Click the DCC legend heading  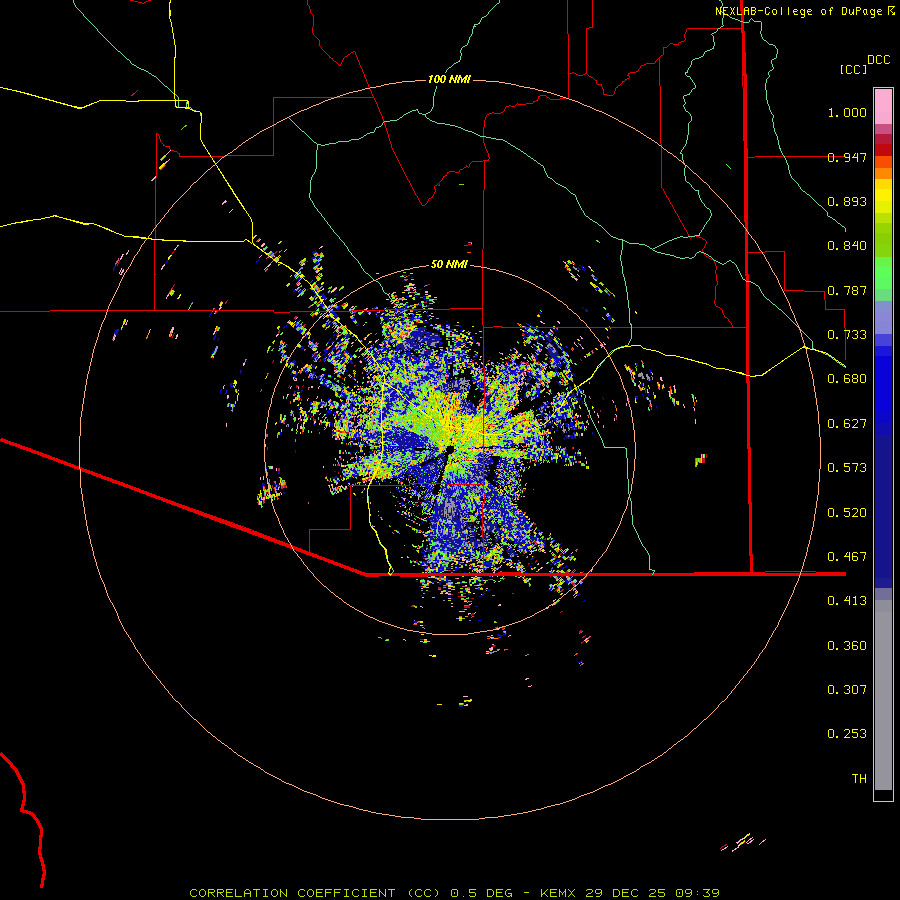879,60
